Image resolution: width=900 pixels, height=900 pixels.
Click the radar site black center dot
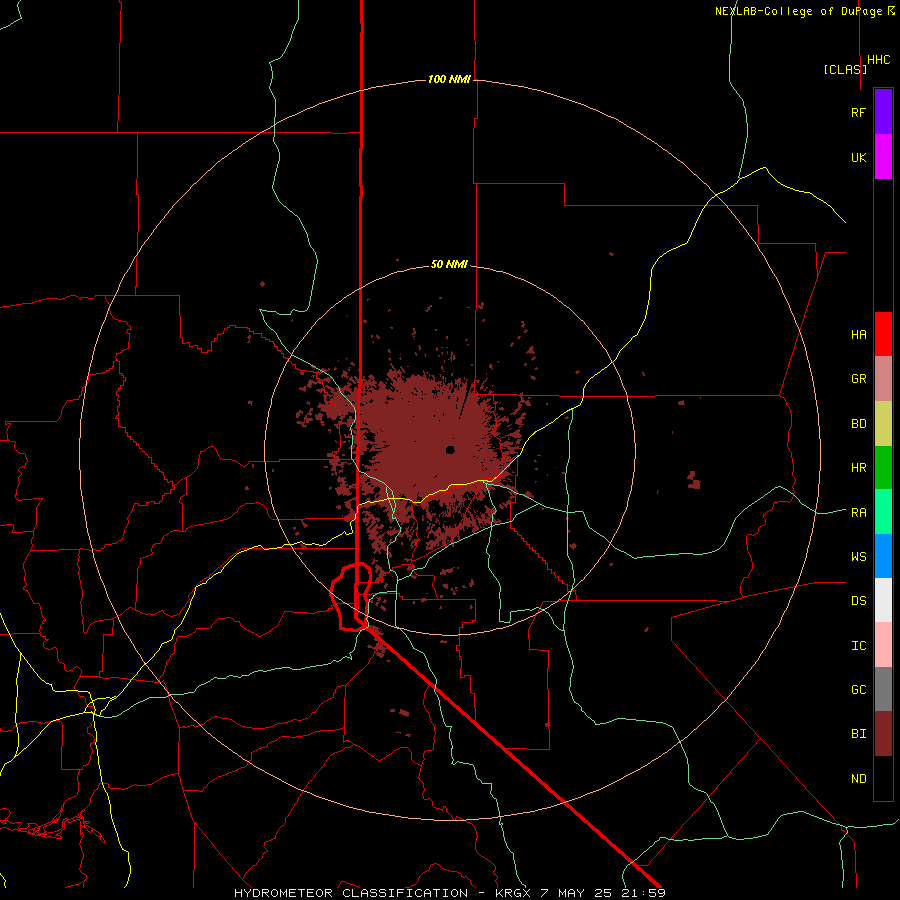coord(450,449)
